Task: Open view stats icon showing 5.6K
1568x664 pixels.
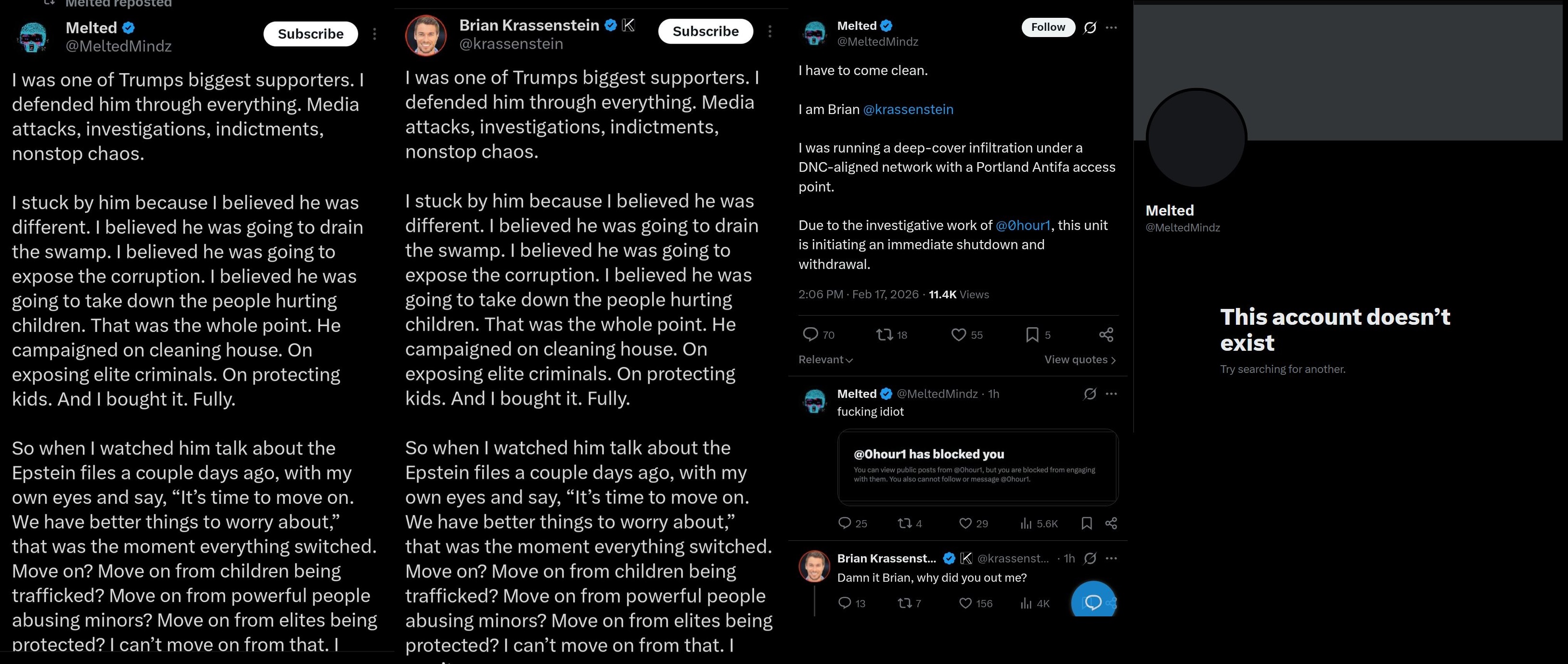Action: (x=1026, y=524)
